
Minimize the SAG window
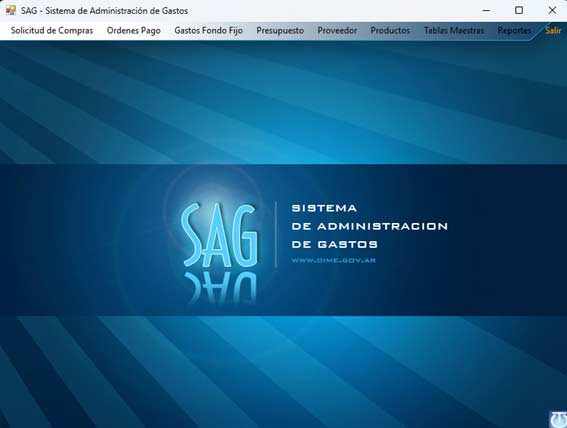[486, 10]
